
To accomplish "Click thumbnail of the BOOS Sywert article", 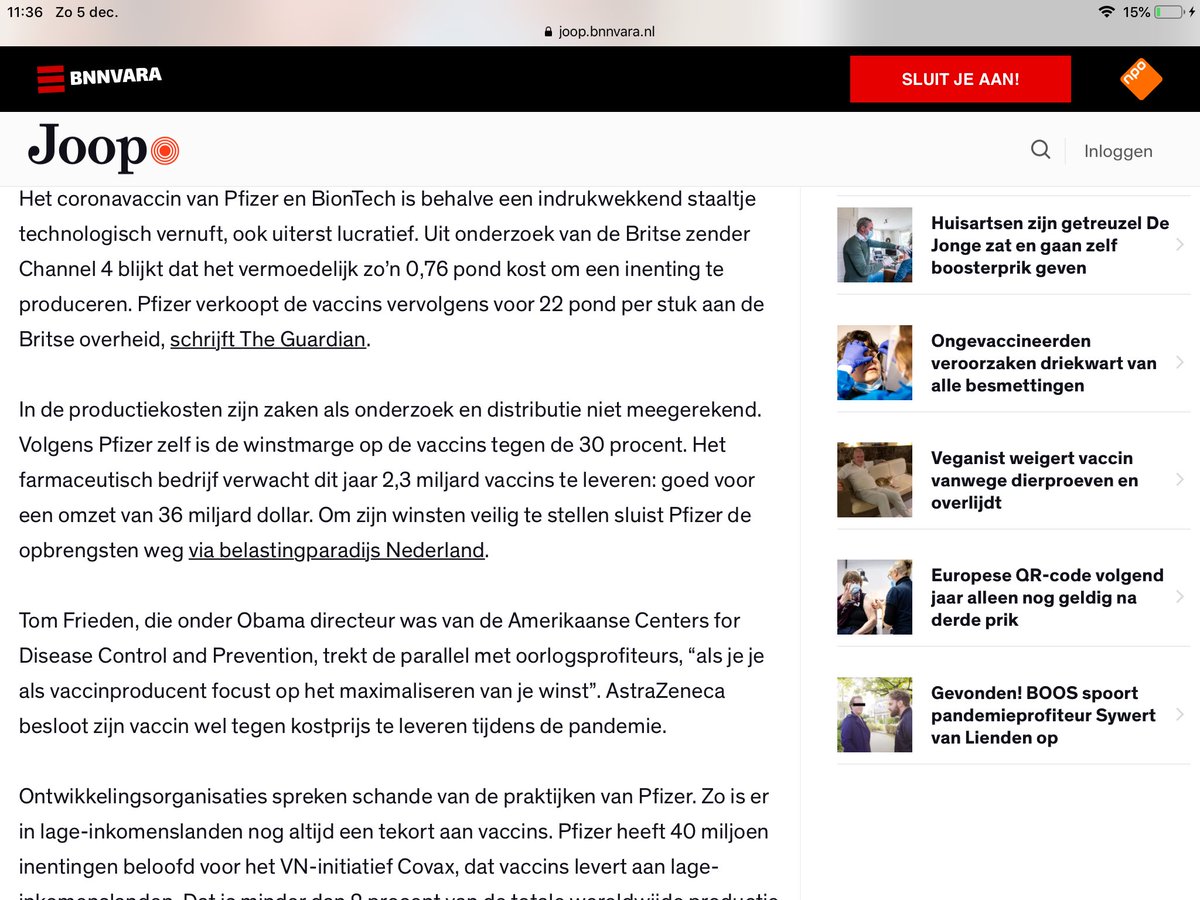I will (875, 715).
